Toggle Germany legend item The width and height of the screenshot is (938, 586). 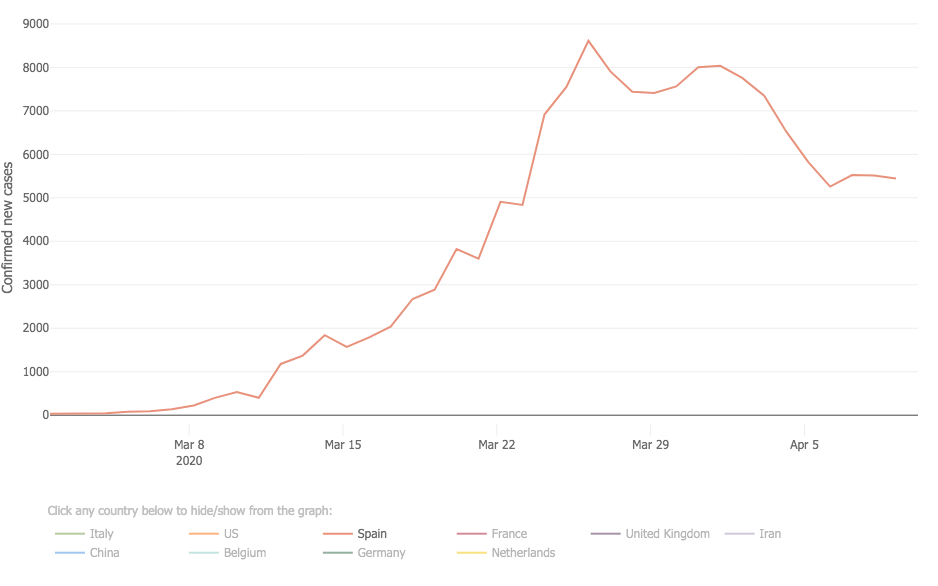[x=381, y=553]
